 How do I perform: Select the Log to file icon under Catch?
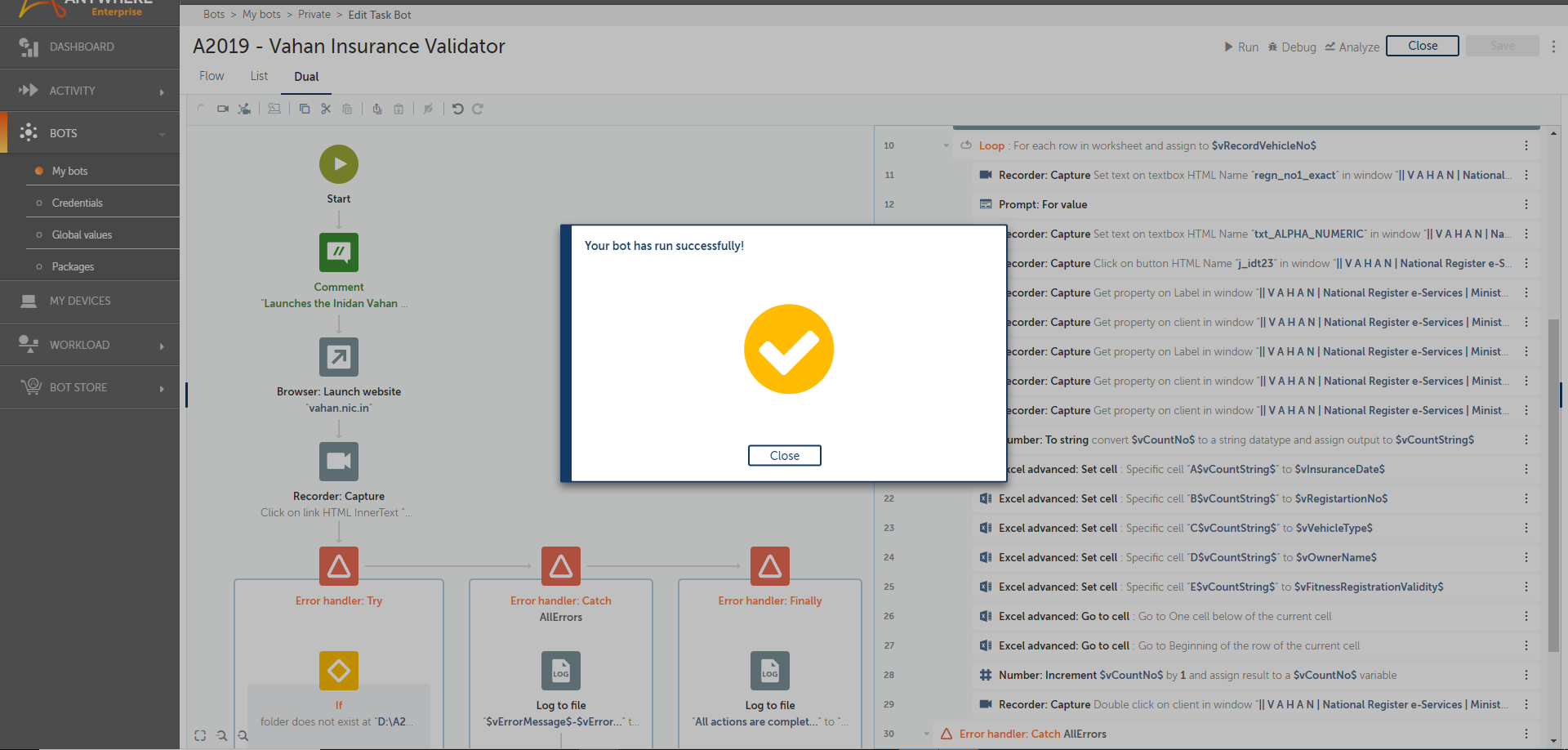pos(561,671)
